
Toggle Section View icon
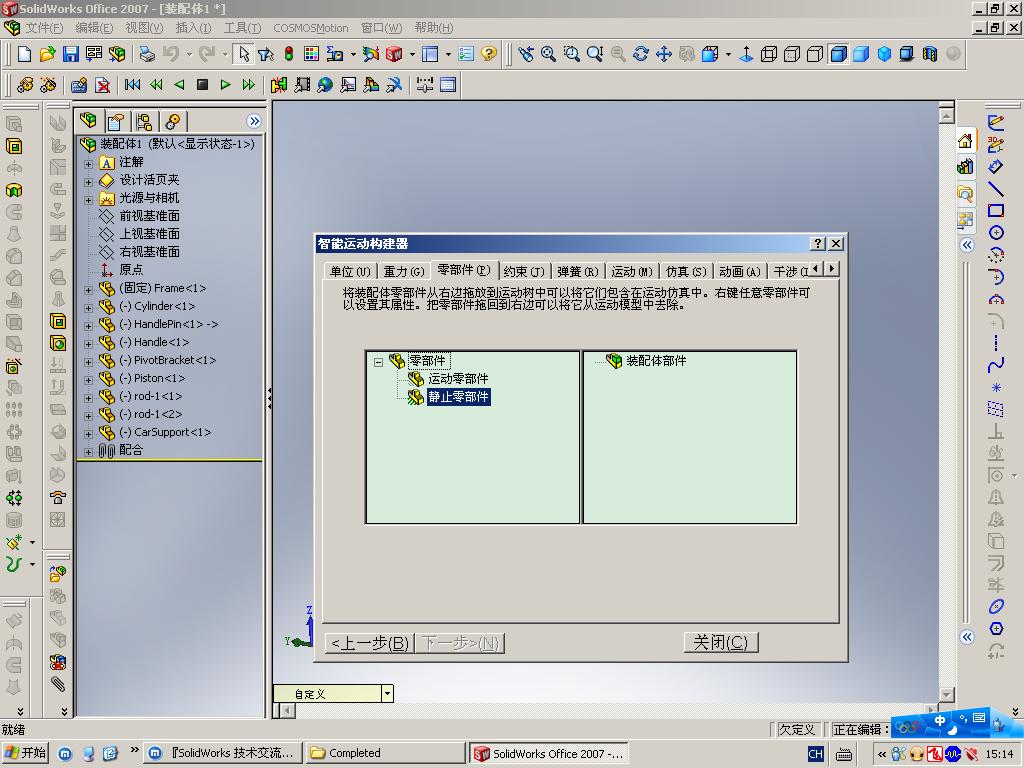[x=930, y=54]
